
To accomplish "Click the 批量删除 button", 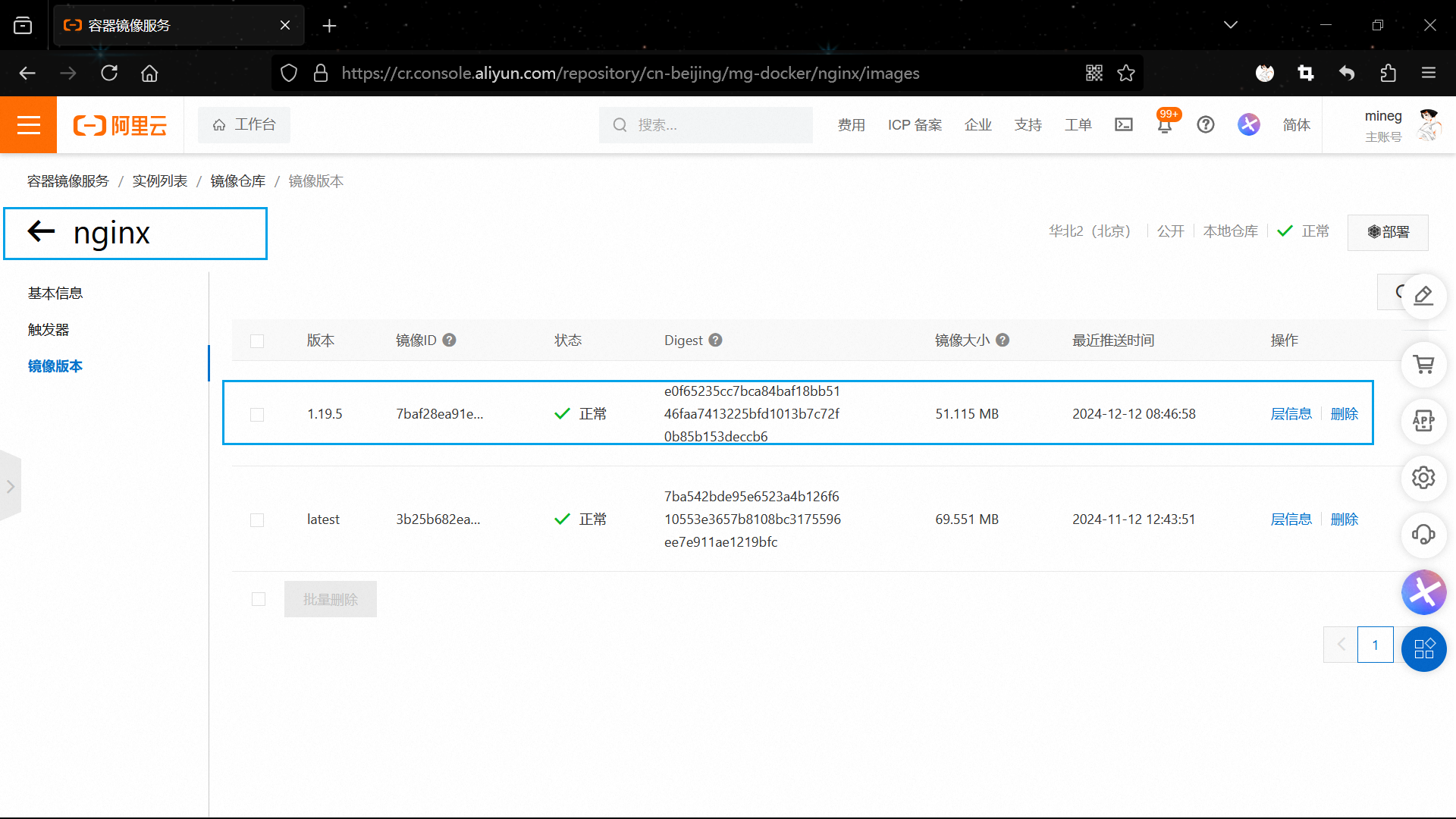I will (x=331, y=599).
